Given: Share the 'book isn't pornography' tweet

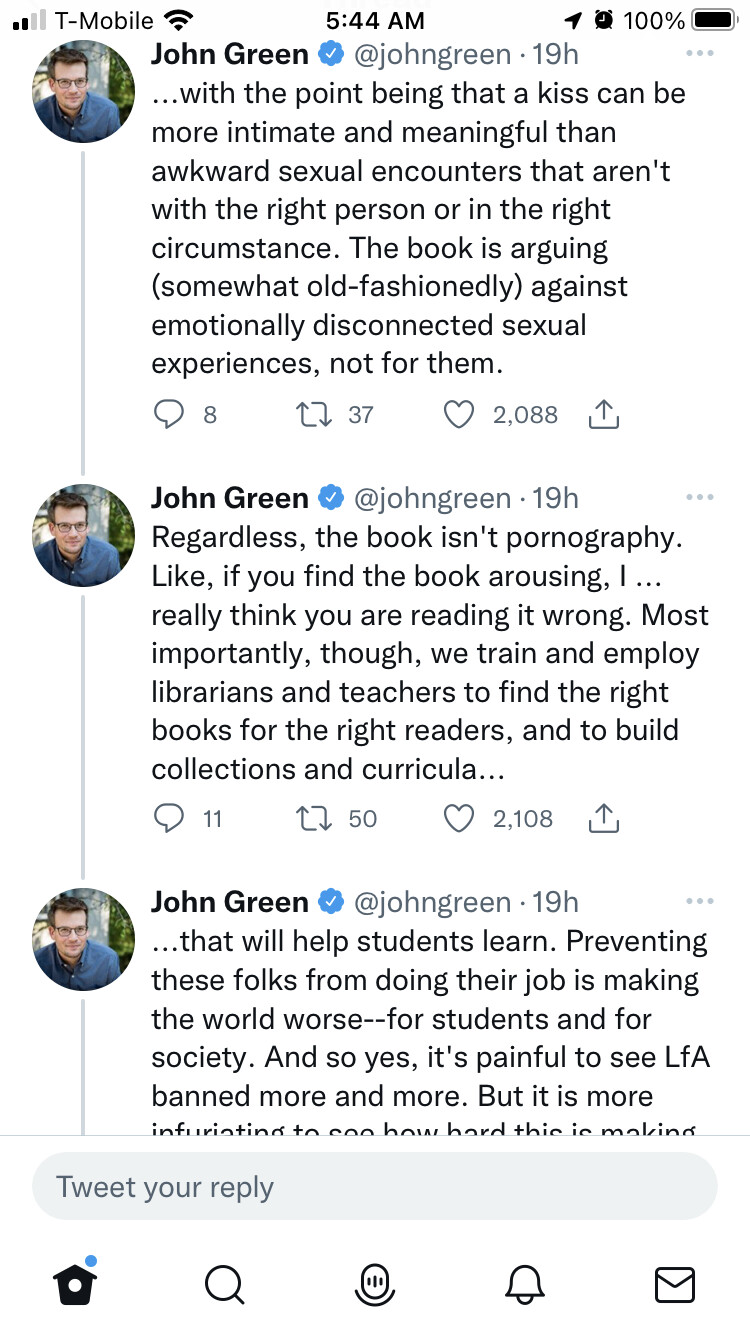Looking at the screenshot, I should pos(603,818).
